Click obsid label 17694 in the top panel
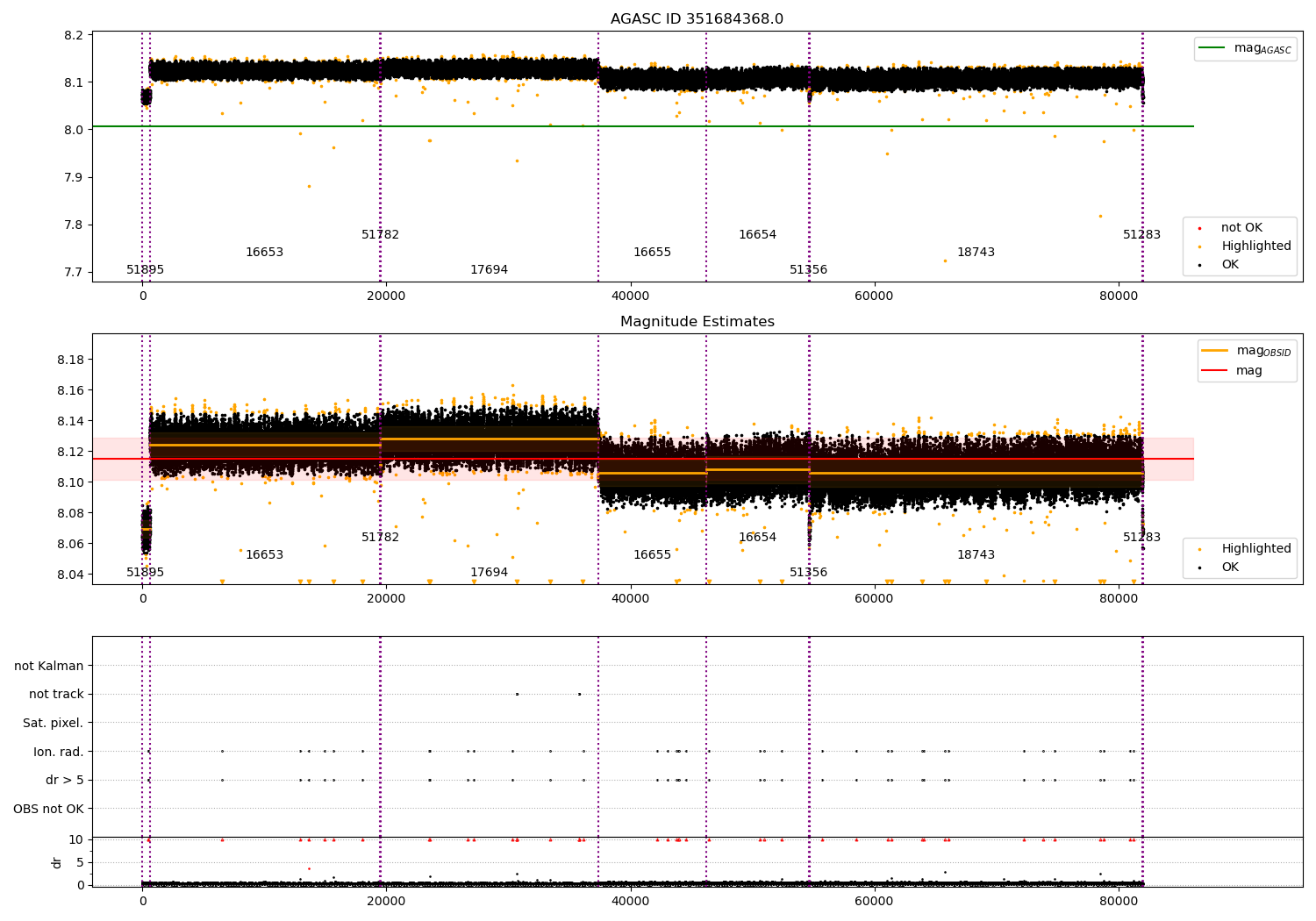 (x=489, y=270)
